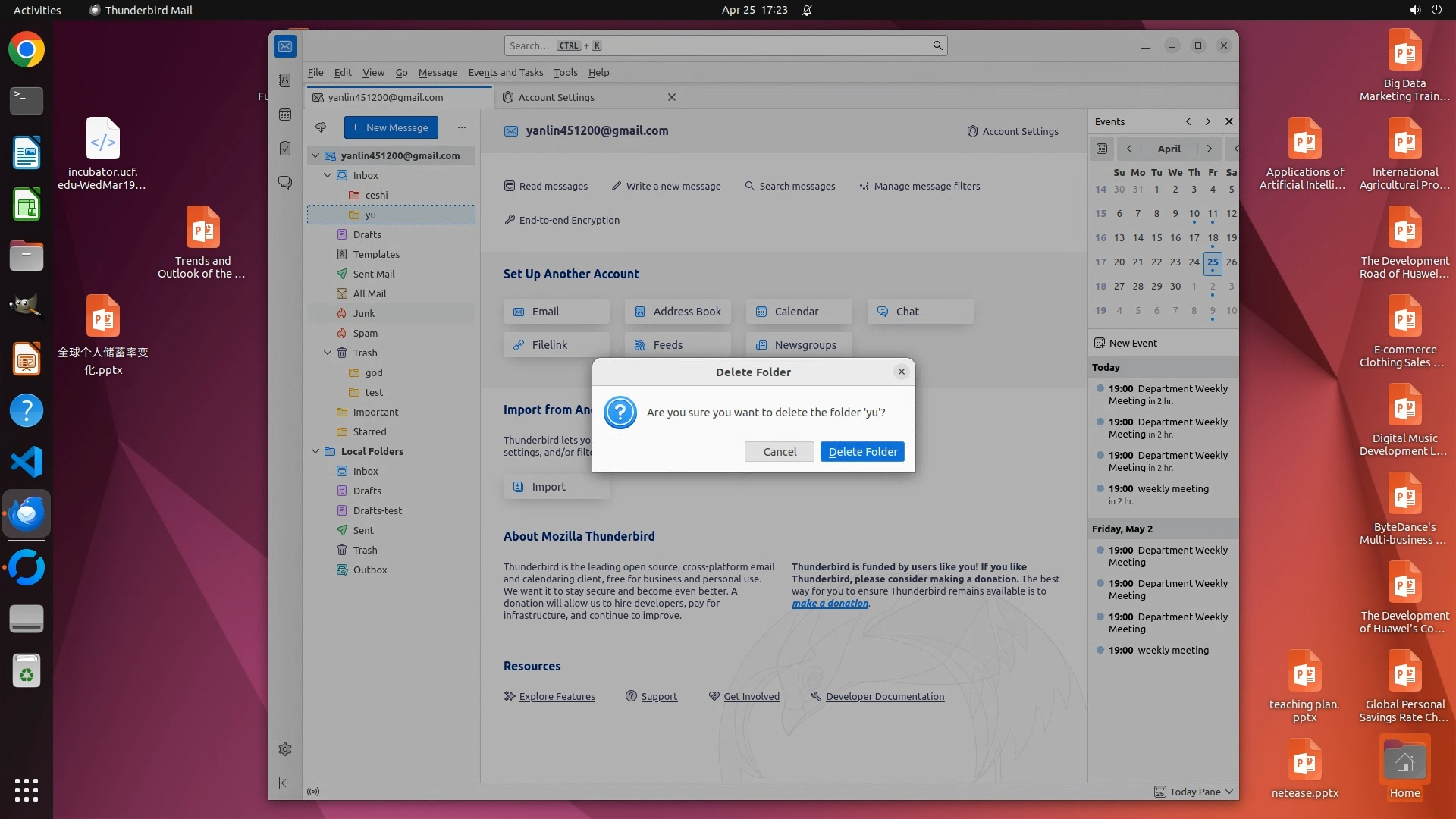Open the Chat space icon
This screenshot has width=1456, height=819.
click(x=285, y=183)
